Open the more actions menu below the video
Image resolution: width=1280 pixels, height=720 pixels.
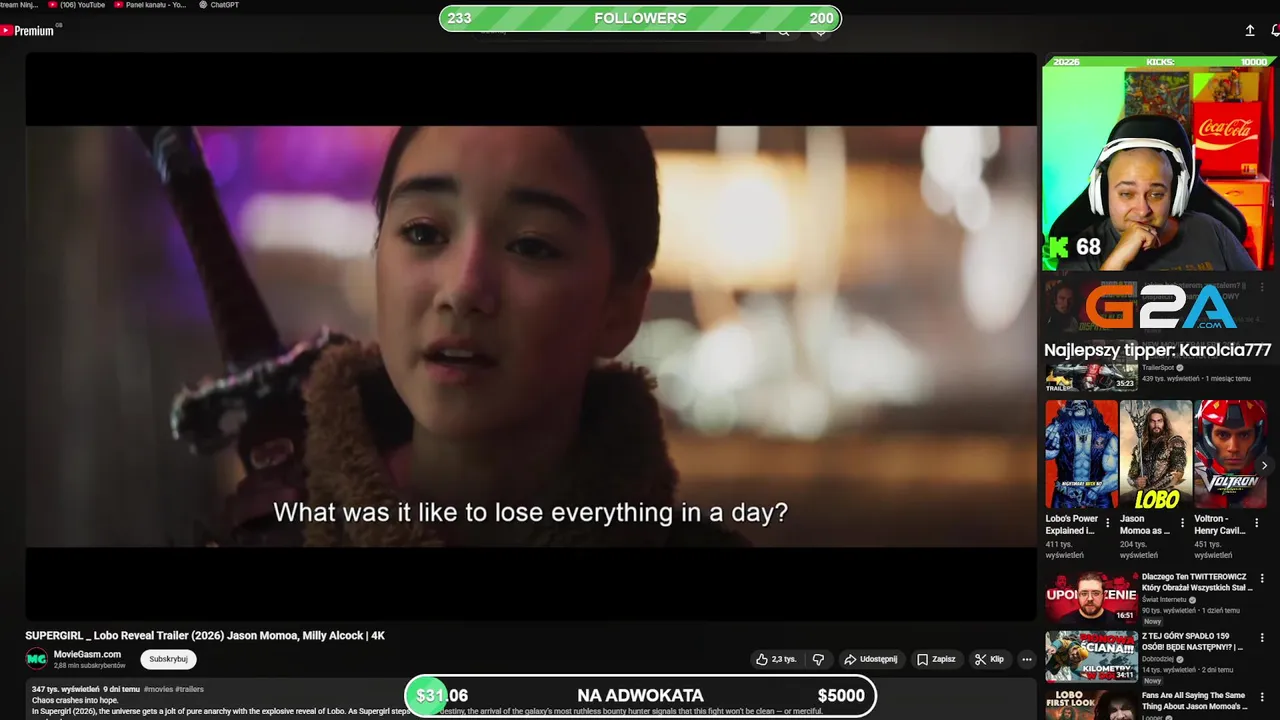click(1026, 660)
